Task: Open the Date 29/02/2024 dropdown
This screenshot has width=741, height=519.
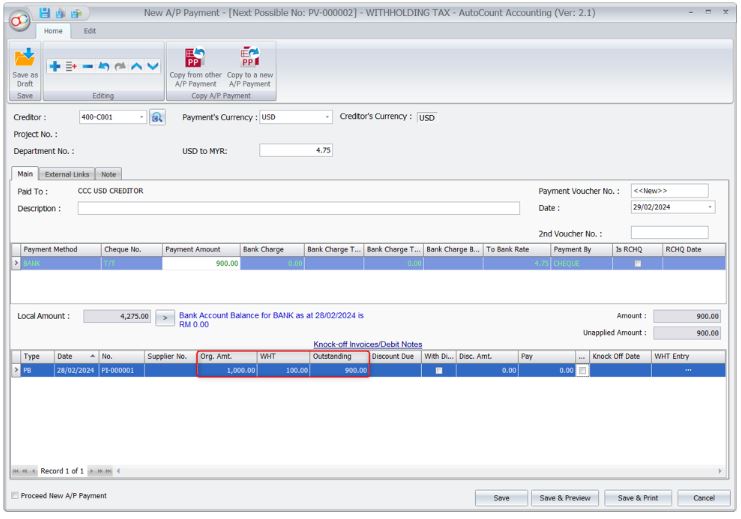Action: click(x=709, y=208)
